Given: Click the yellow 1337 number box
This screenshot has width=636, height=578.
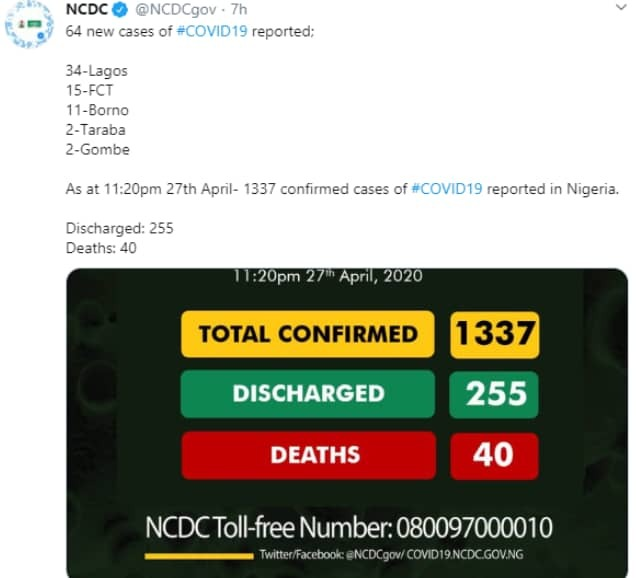Looking at the screenshot, I should coord(493,334).
